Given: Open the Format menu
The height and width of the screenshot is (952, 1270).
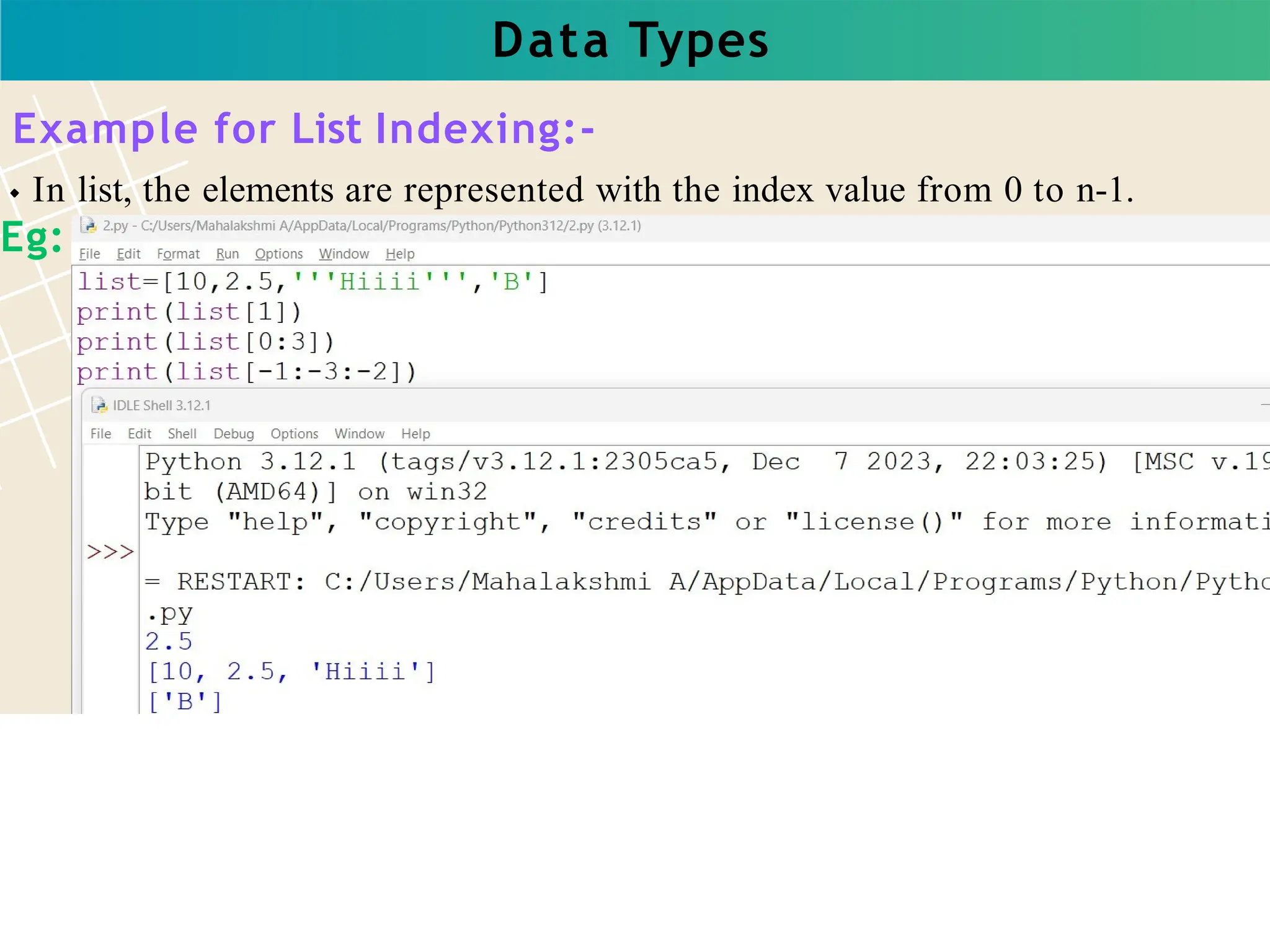Looking at the screenshot, I should [178, 254].
